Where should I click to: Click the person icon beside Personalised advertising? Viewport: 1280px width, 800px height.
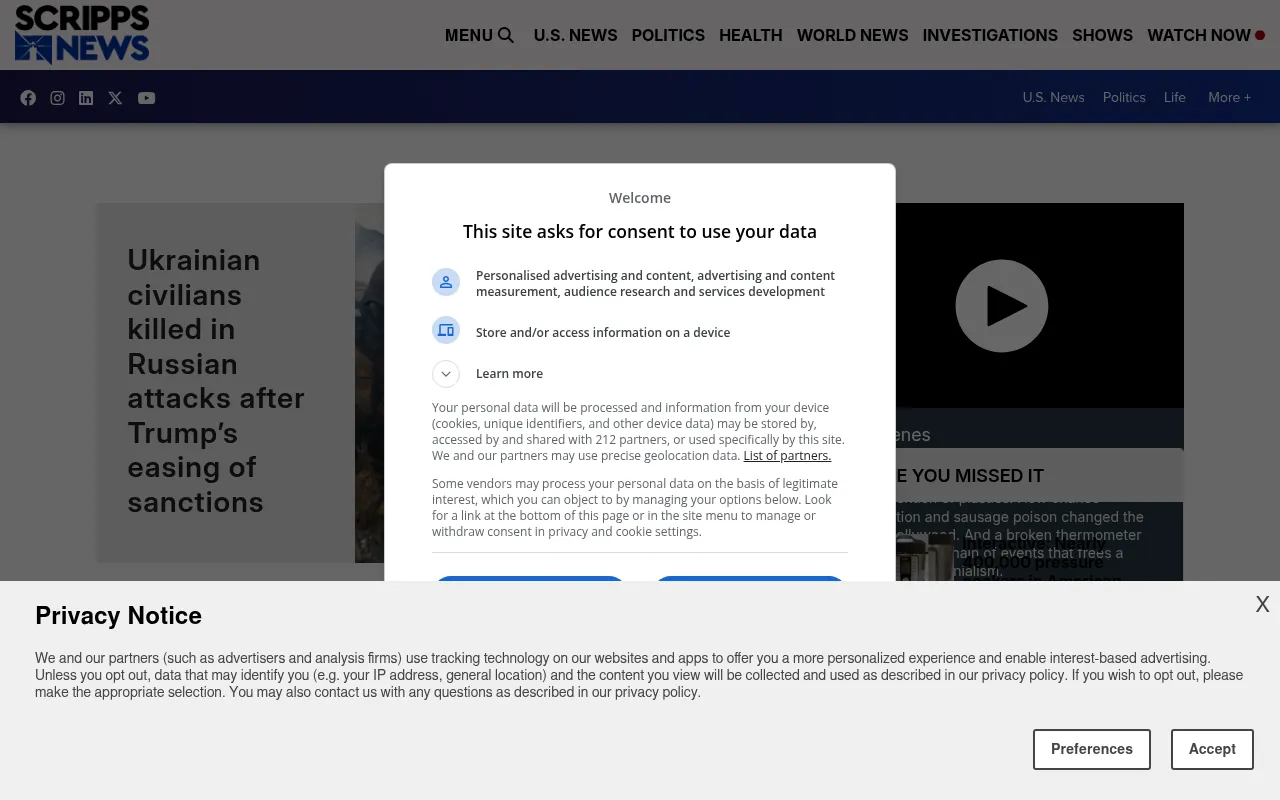tap(446, 282)
